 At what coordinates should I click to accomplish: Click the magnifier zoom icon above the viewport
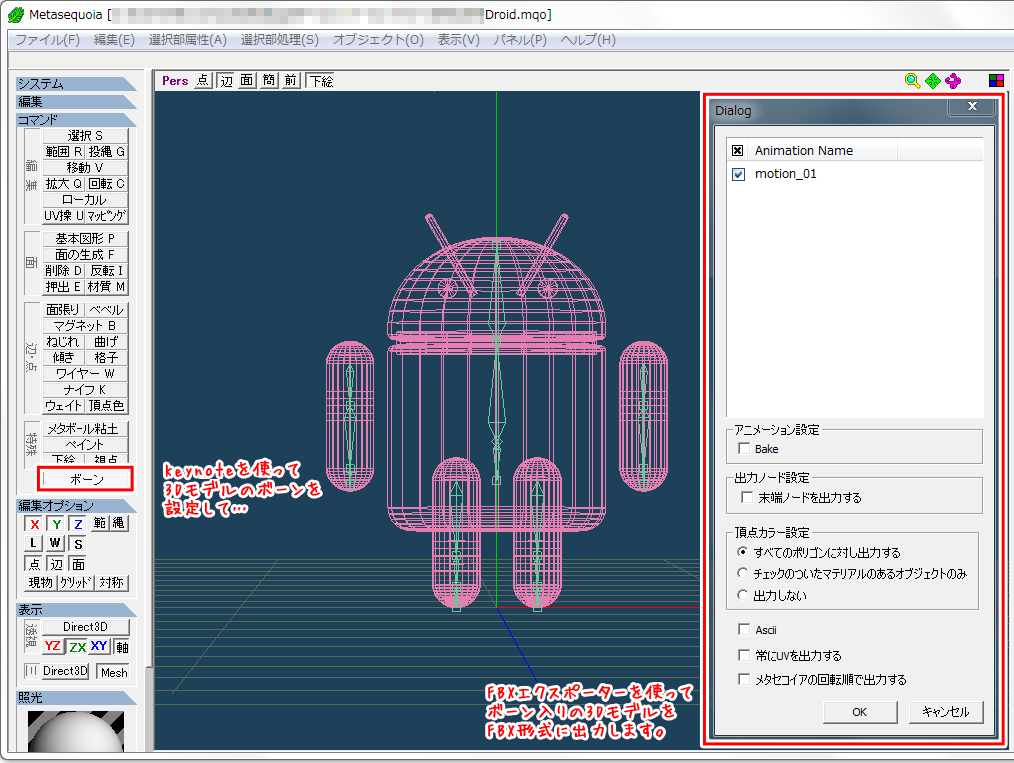pos(912,81)
